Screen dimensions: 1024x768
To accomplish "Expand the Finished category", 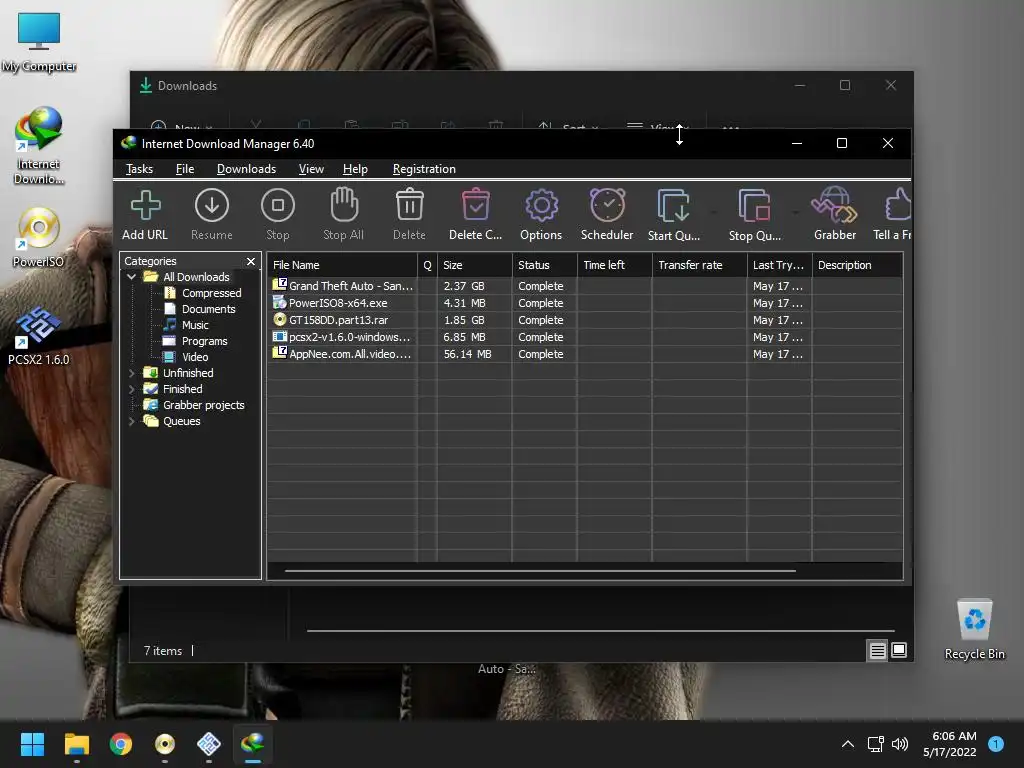I will [x=132, y=389].
